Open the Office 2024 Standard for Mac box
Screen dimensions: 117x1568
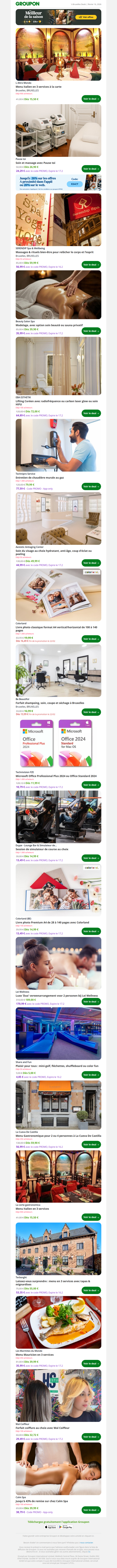pos(74,744)
